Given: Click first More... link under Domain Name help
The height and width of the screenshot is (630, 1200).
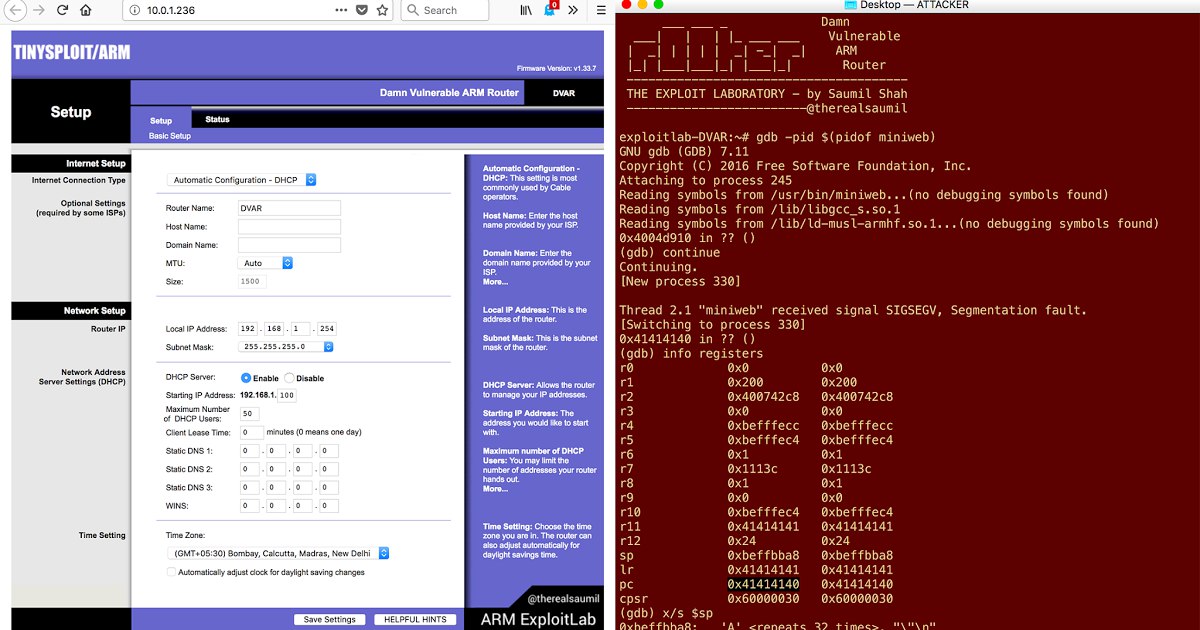Looking at the screenshot, I should click(x=495, y=282).
